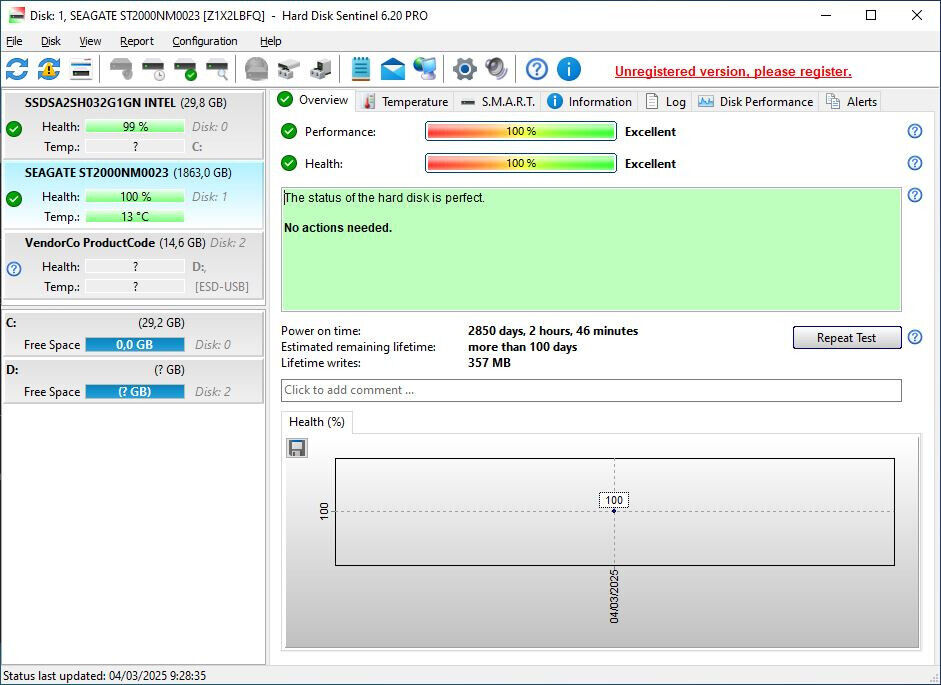Select the VendorCo ProductCode disk entry
Viewport: 941px width, 685px height.
[133, 265]
